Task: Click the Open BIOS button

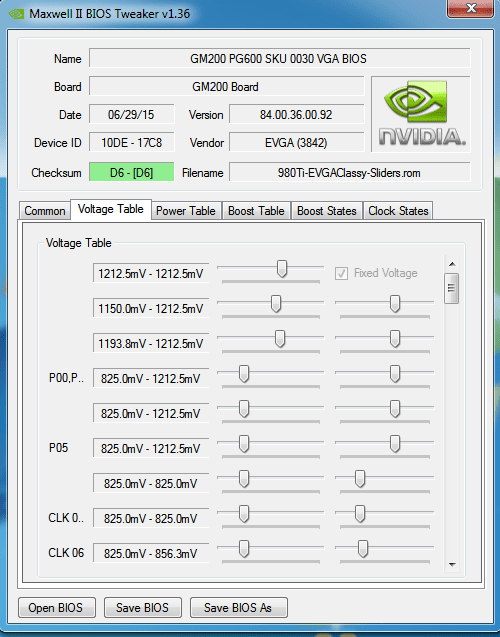Action: click(56, 608)
